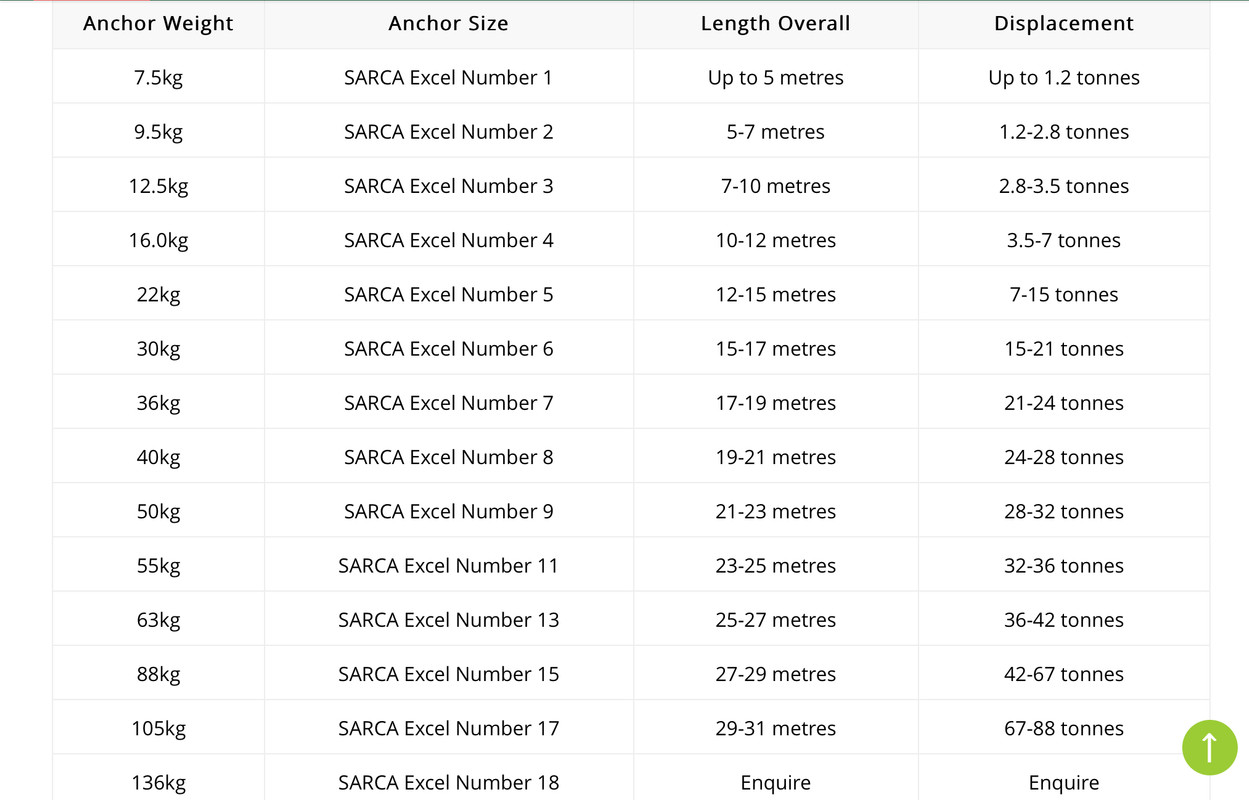Screen dimensions: 1249x800
Task: Click the 7-10 metres cell
Action: pos(776,185)
